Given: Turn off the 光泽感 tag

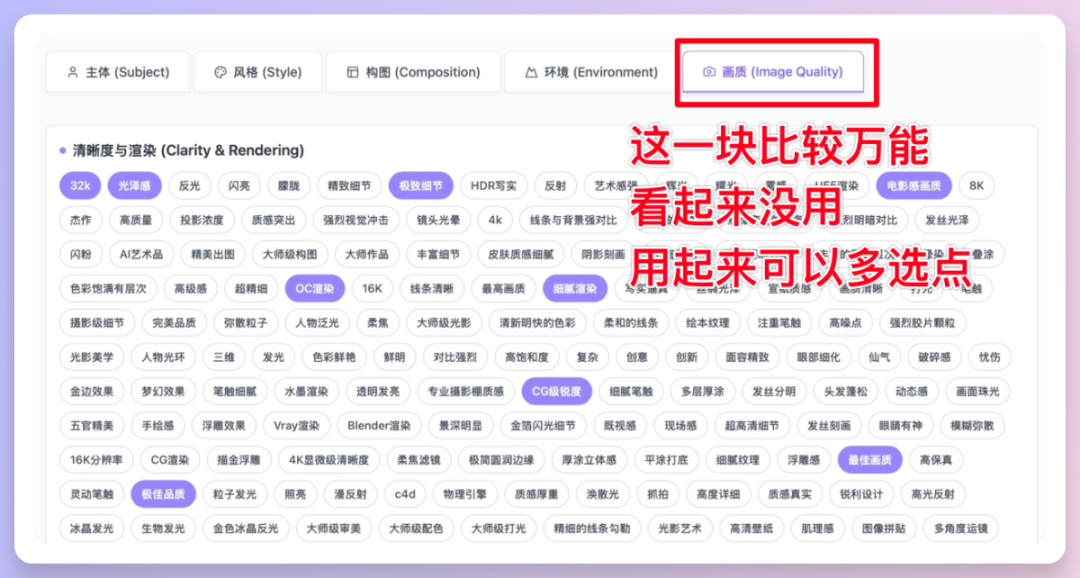Looking at the screenshot, I should 134,186.
